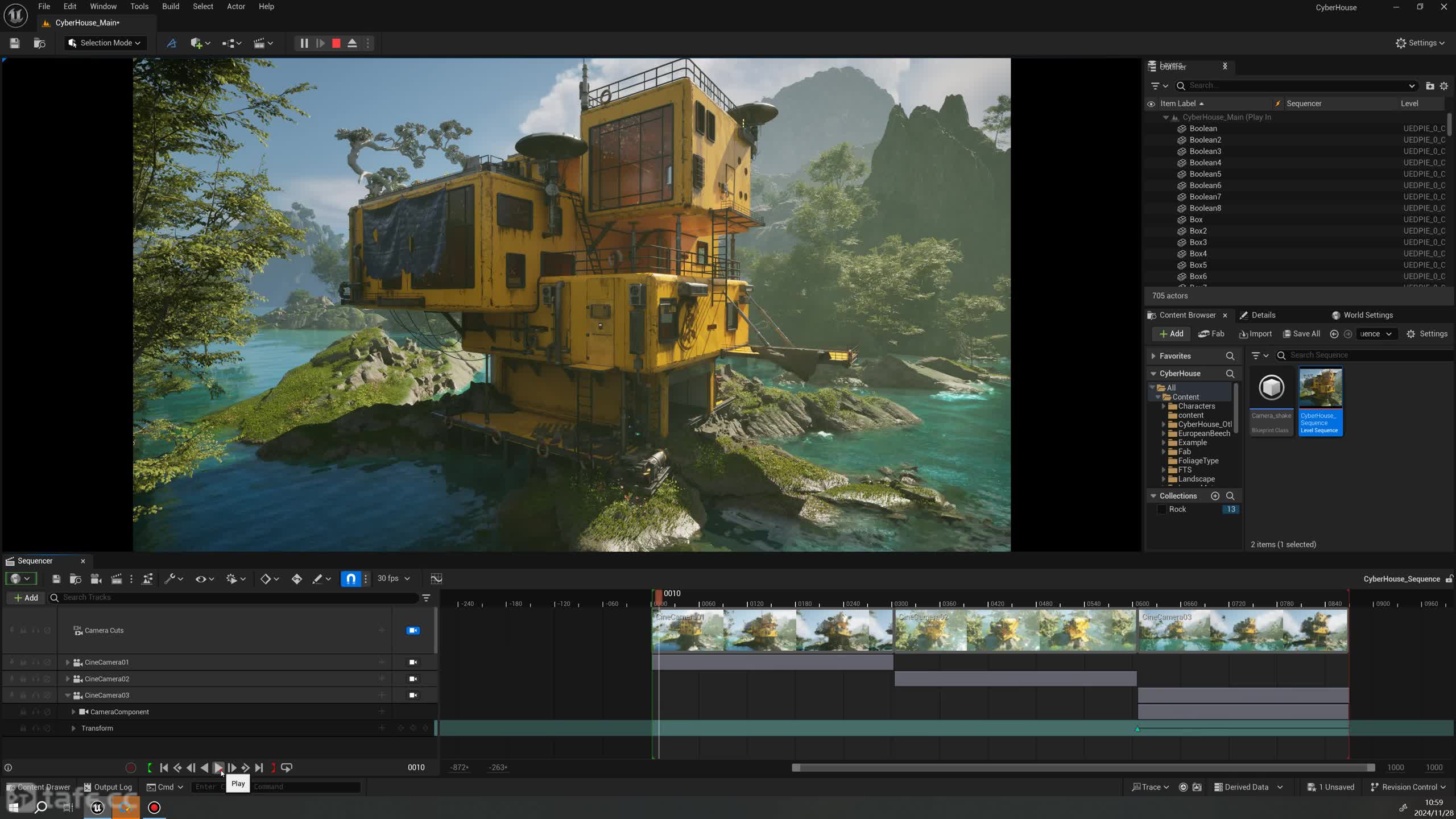This screenshot has height=819, width=1456.
Task: Open the Sequencer Actions wrench menu
Action: (173, 579)
